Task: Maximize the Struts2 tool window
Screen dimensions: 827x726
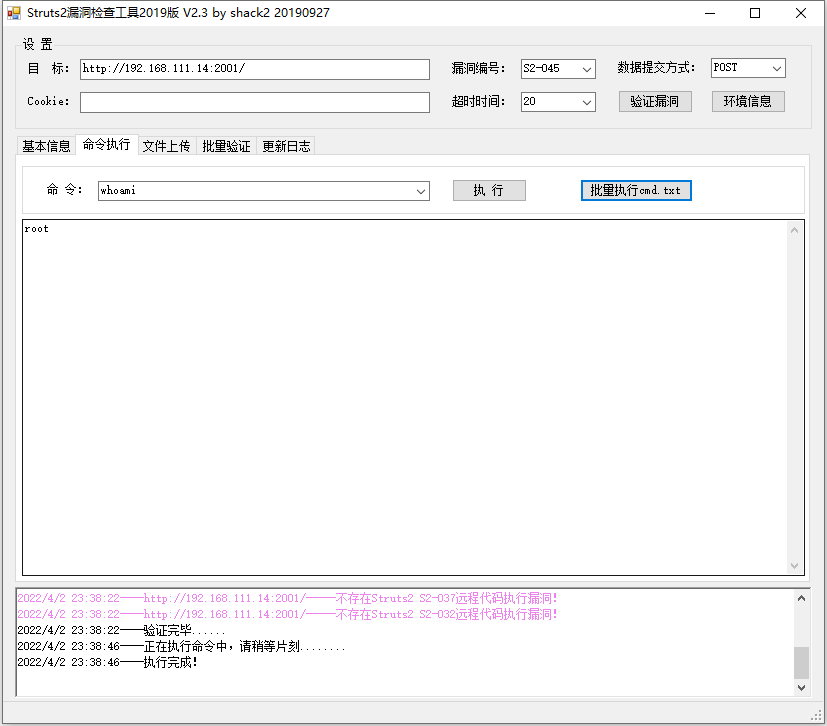Action: click(x=755, y=13)
